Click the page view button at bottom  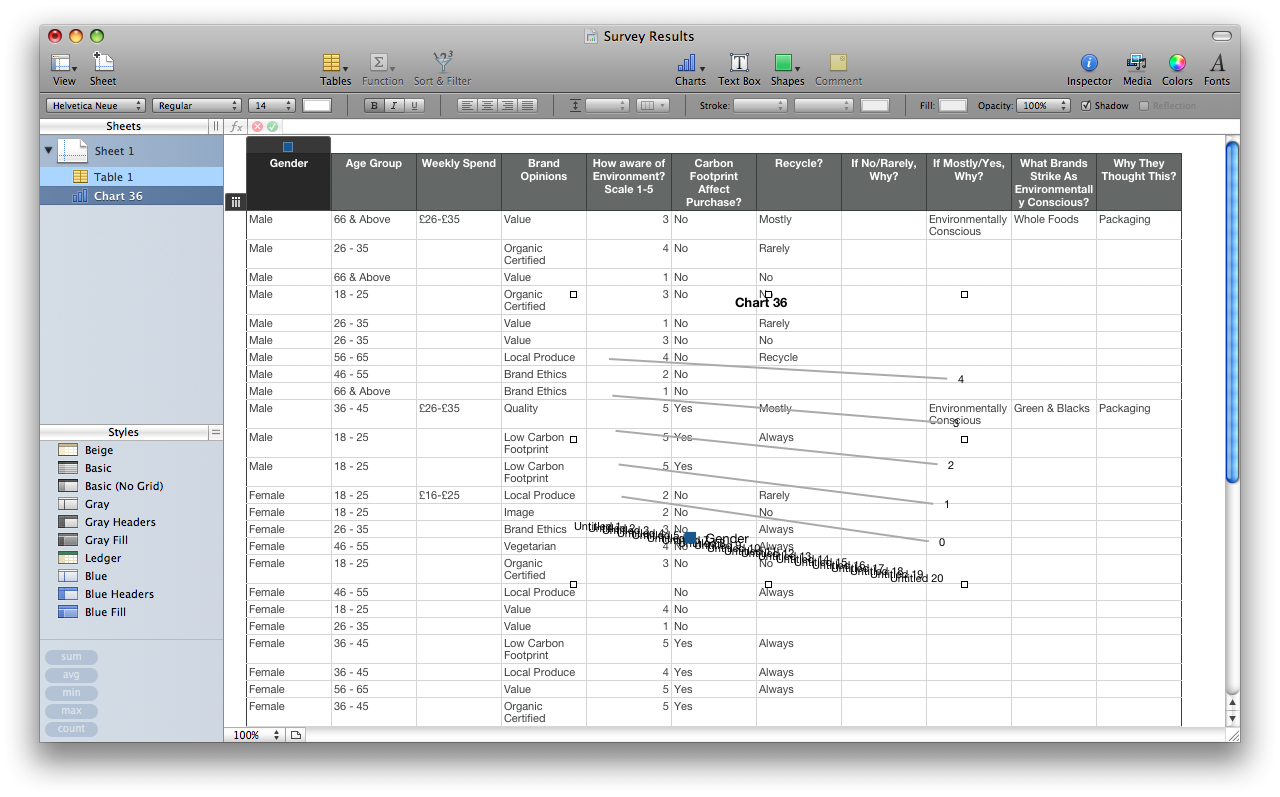296,735
